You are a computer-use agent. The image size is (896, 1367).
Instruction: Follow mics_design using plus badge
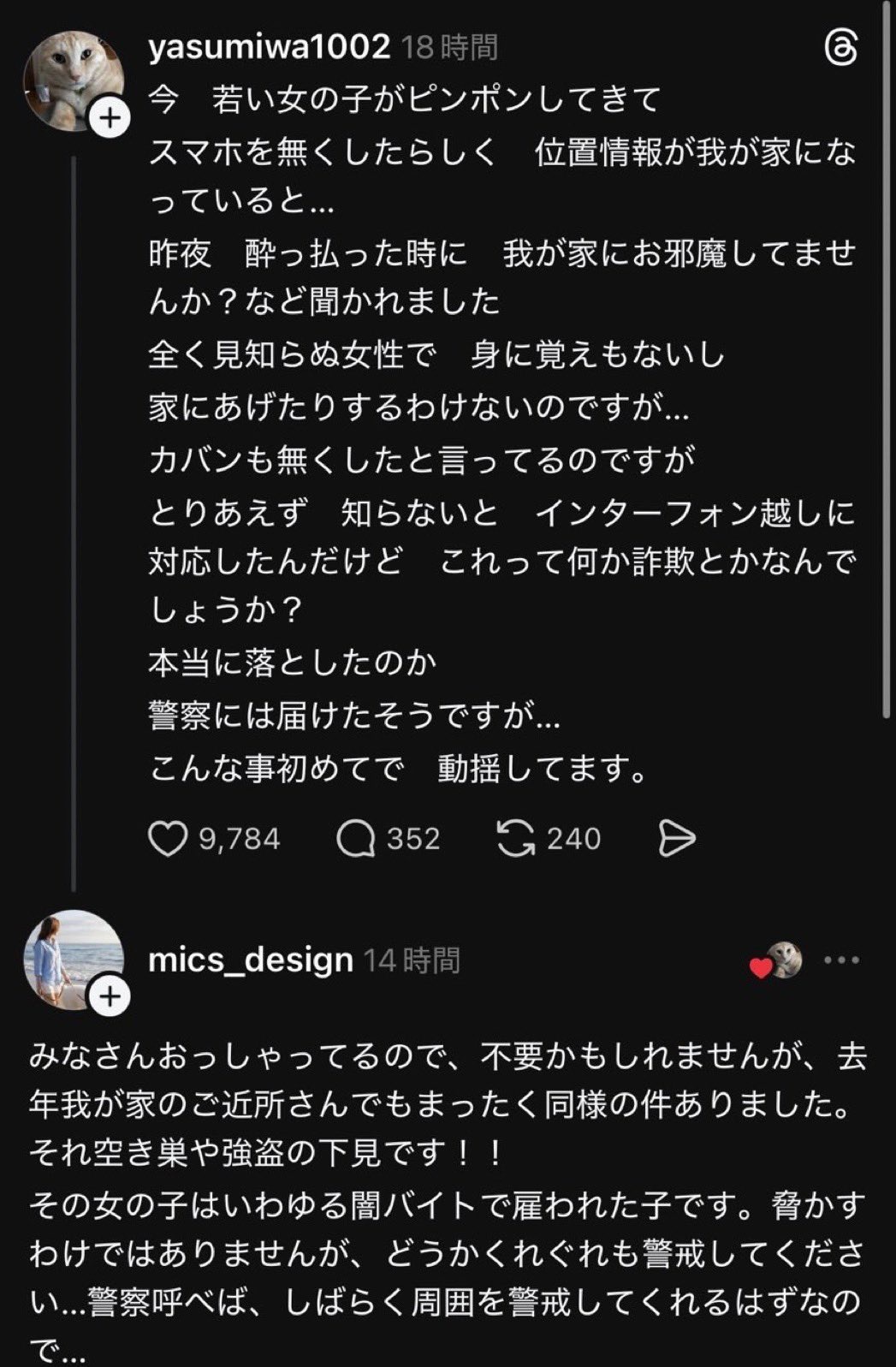(x=110, y=997)
